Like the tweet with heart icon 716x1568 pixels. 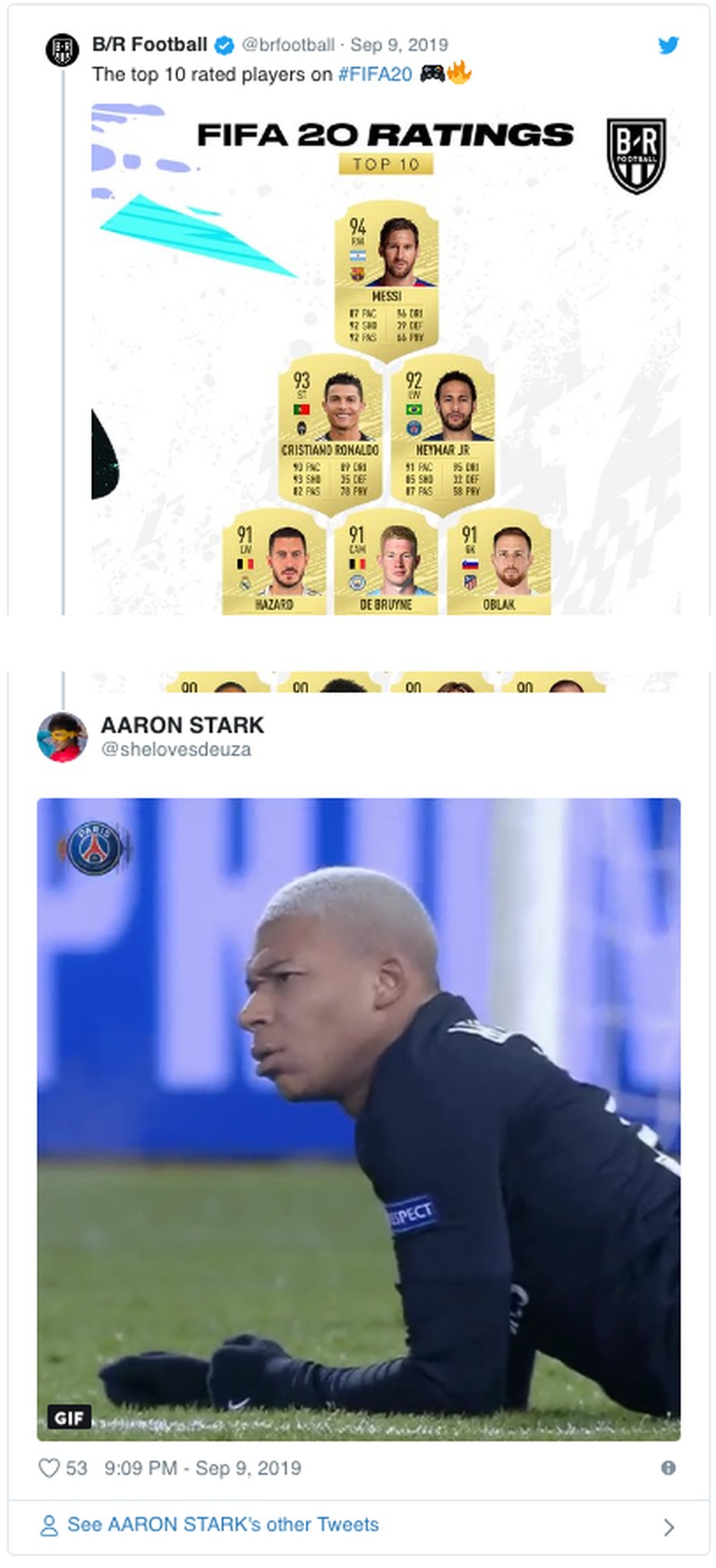point(49,1468)
